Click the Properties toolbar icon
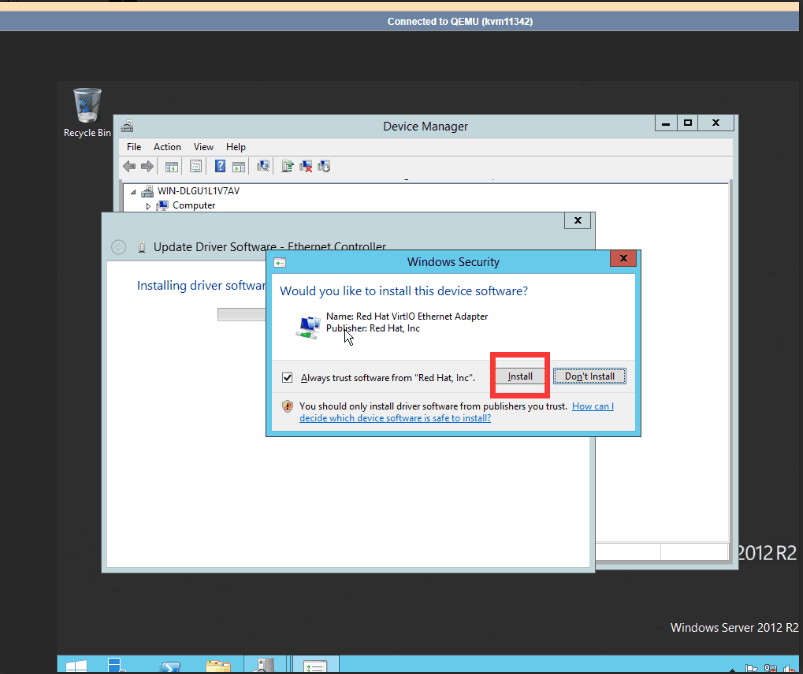Image resolution: width=803 pixels, height=674 pixels. pos(196,166)
